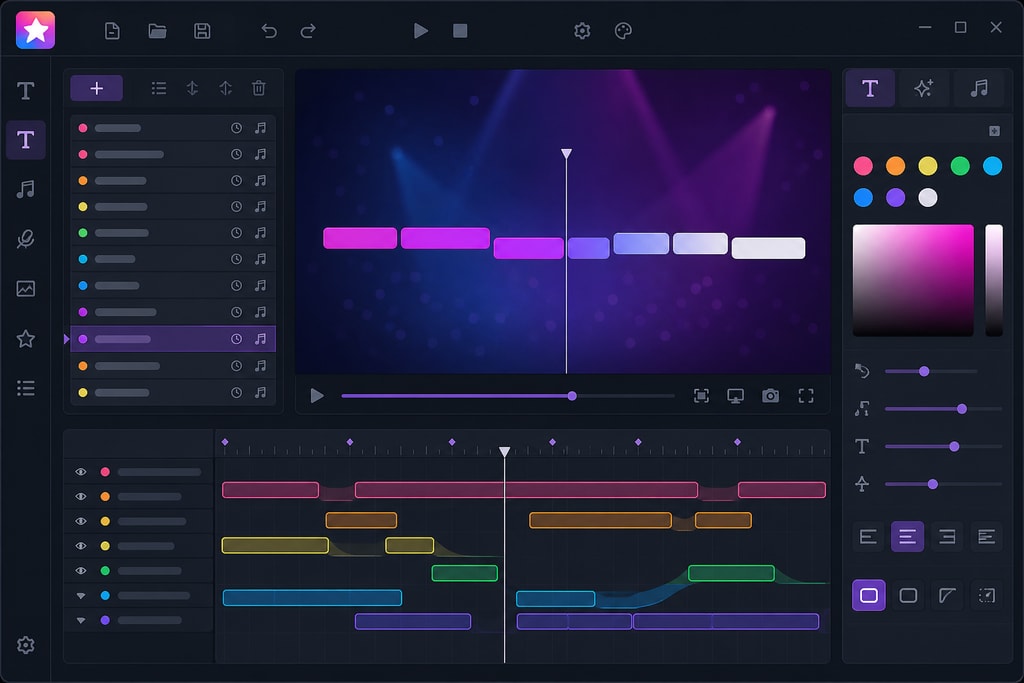Select the highlighted text tool in left sidebar
Viewport: 1024px width, 683px height.
(26, 140)
